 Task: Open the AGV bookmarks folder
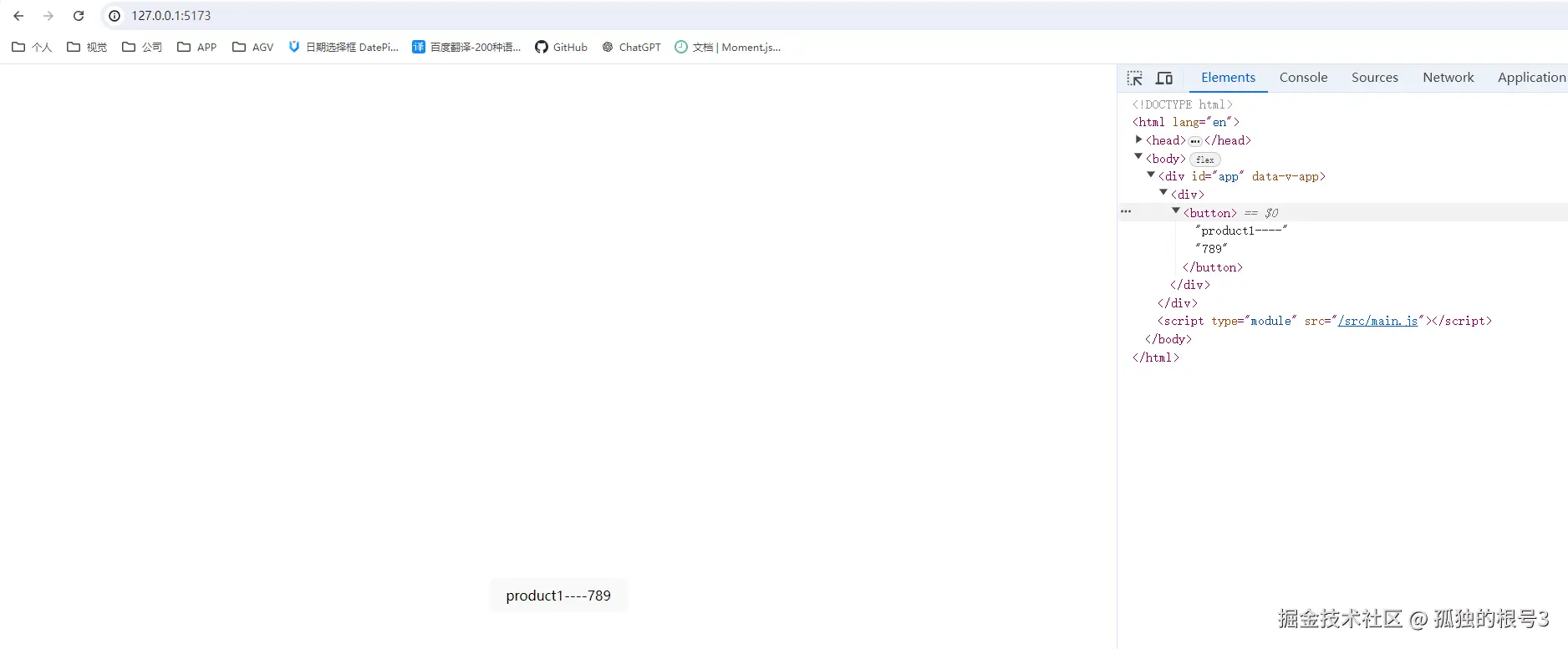point(252,48)
